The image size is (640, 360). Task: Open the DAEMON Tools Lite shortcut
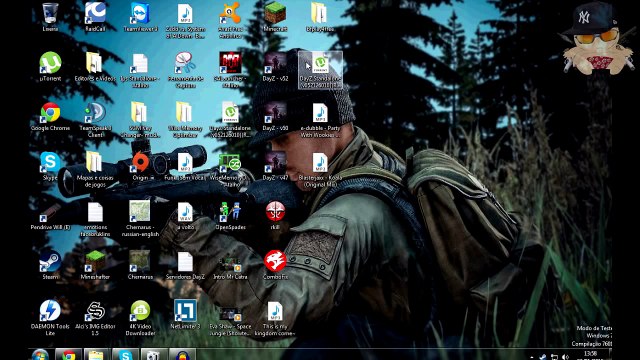click(50, 318)
